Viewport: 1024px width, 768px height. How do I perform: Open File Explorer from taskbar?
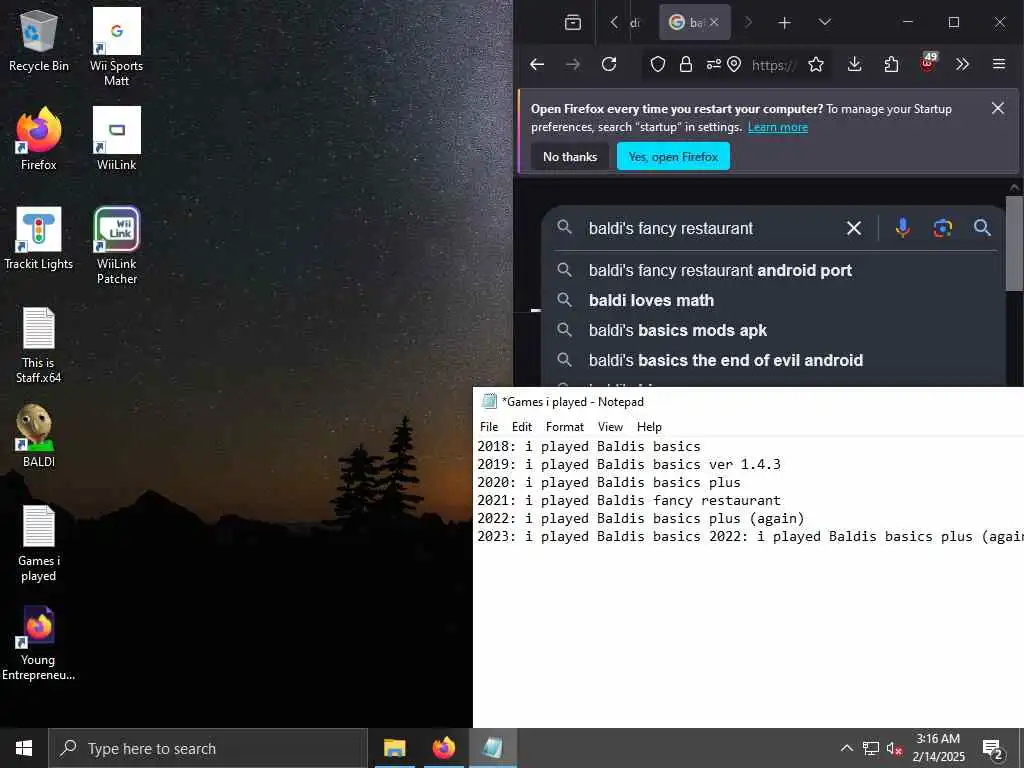tap(394, 748)
